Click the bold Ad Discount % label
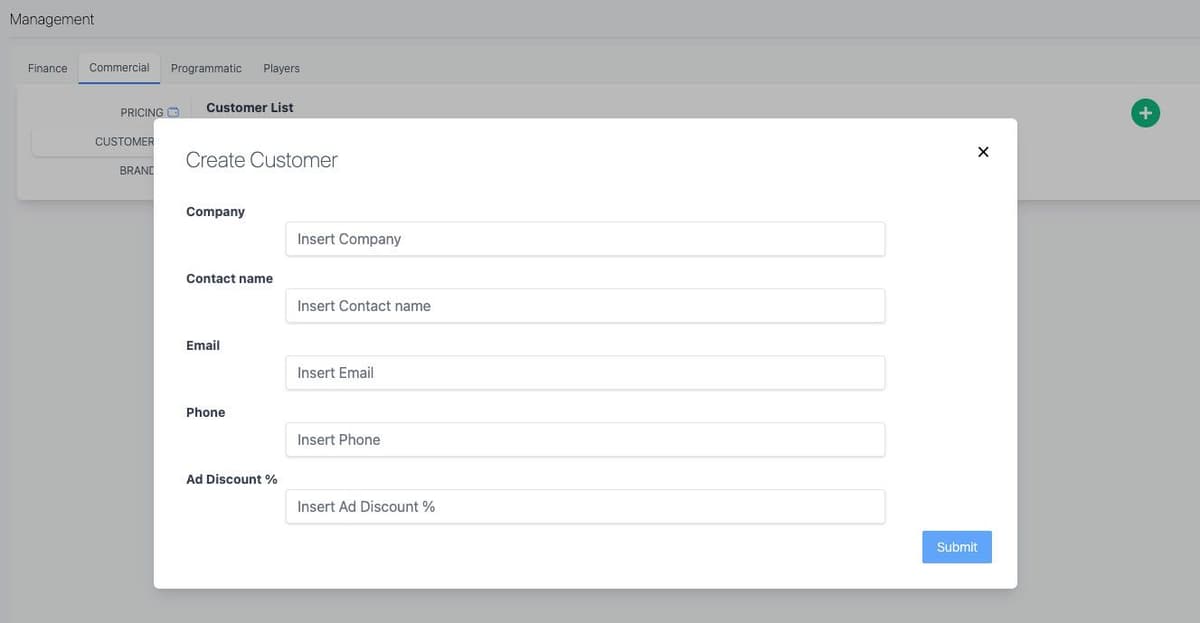 click(x=231, y=480)
